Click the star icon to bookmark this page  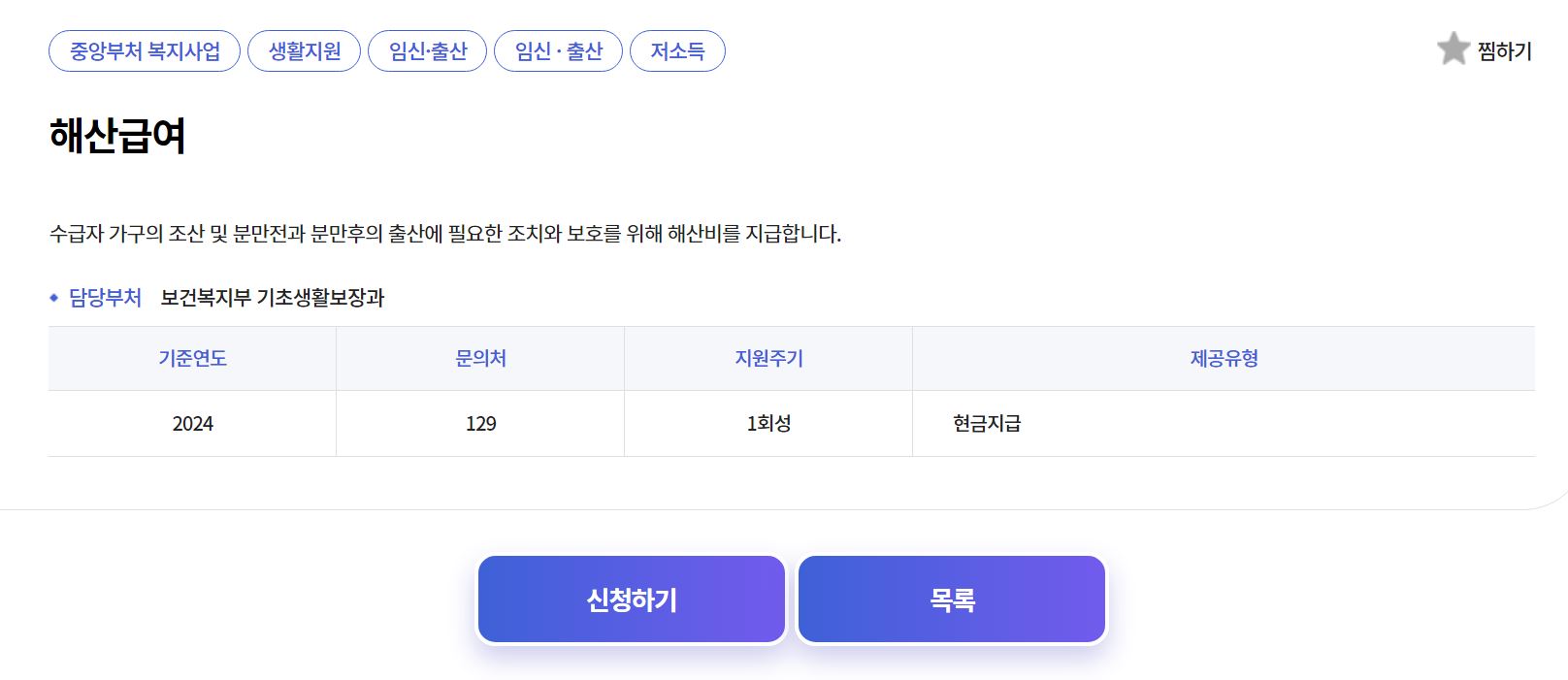[1453, 49]
